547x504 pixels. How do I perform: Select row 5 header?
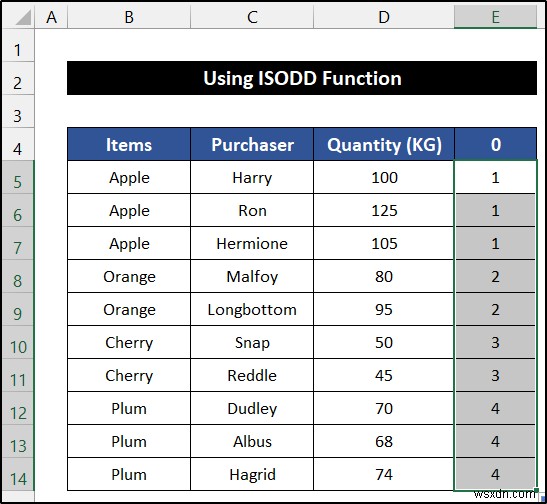tap(17, 177)
